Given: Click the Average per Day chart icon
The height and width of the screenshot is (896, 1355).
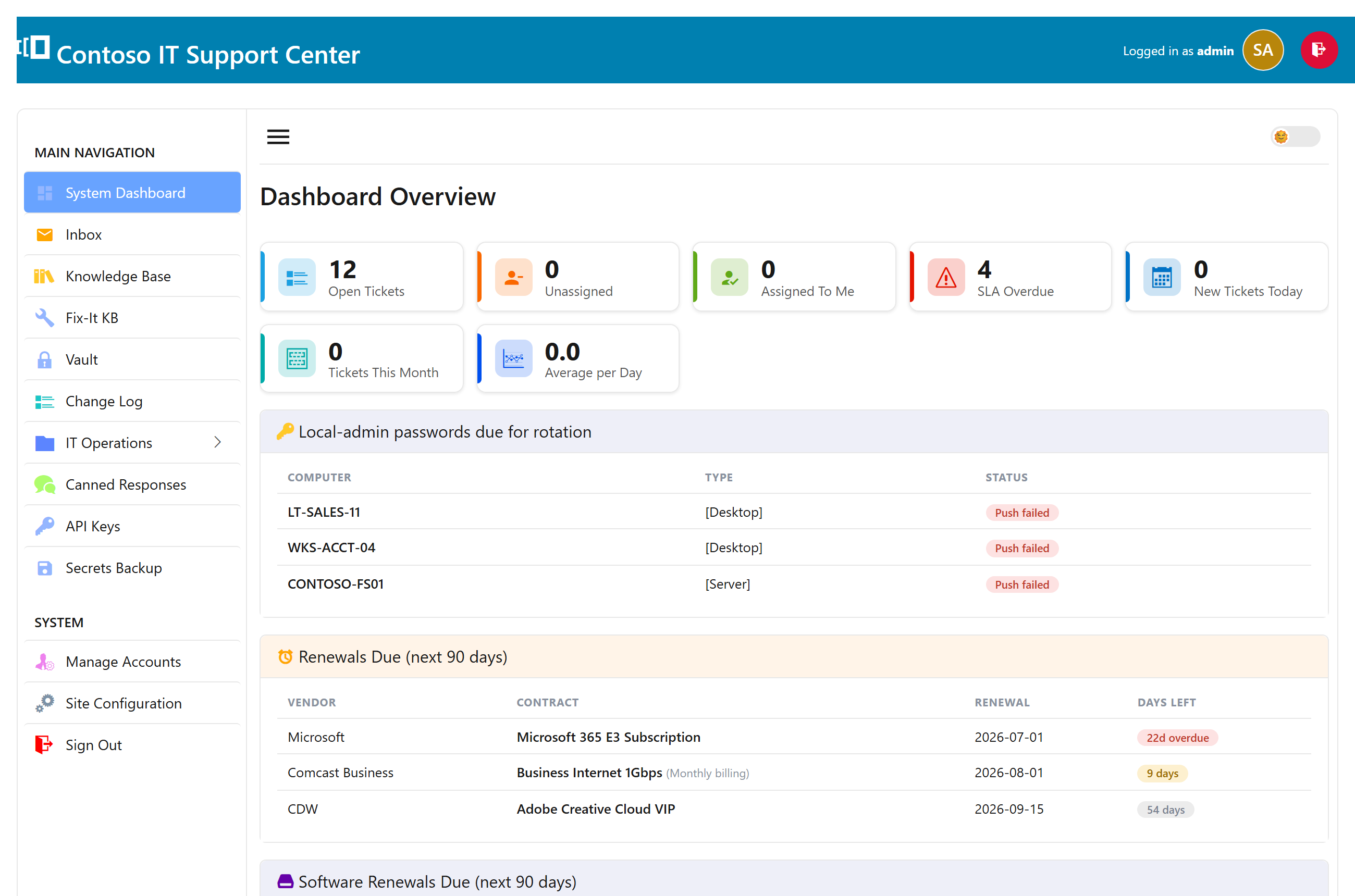Looking at the screenshot, I should tap(513, 359).
